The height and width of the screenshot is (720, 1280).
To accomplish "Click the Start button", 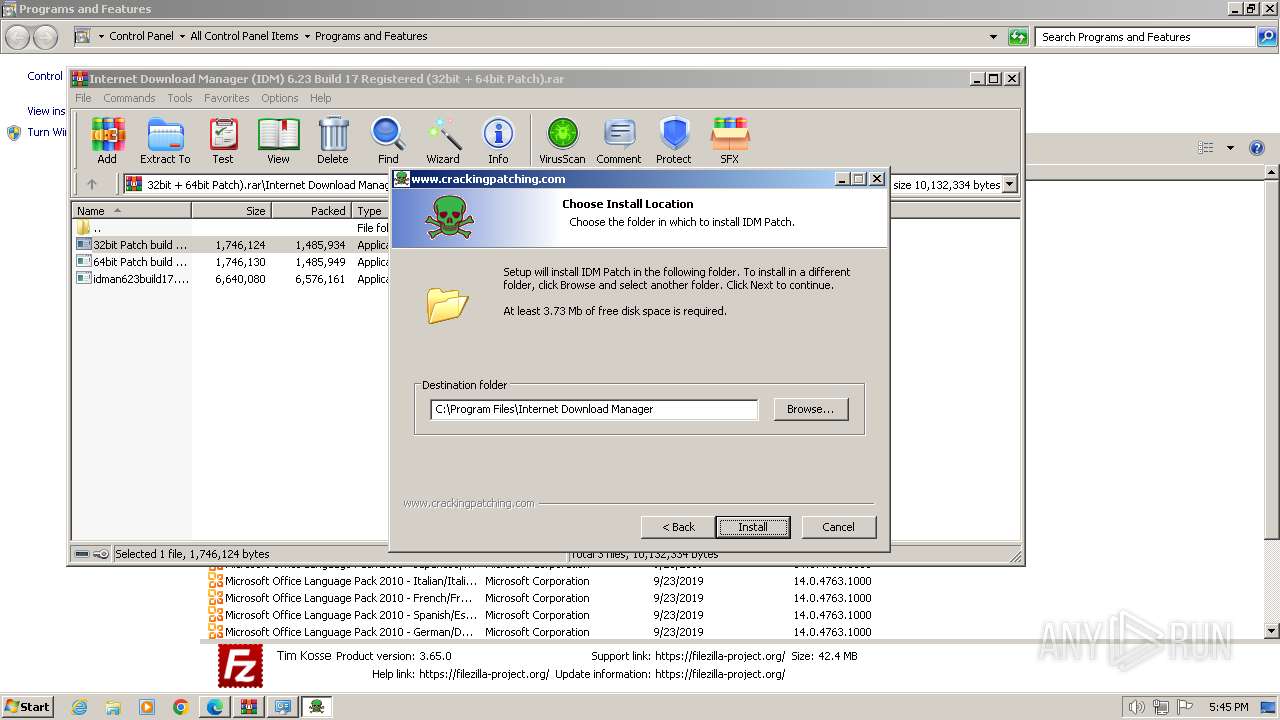I will pos(28,707).
